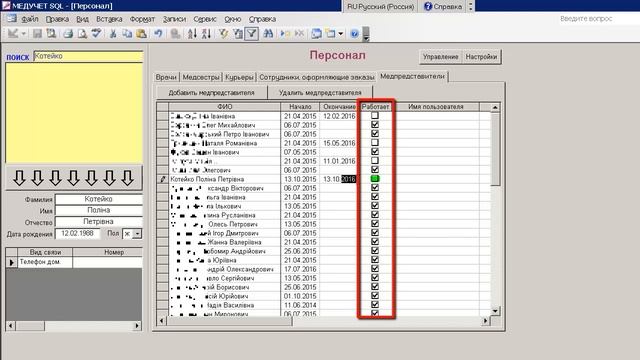Screen dimensions: 640x360
Task: Open the Файл menu
Action: (x=29, y=19)
